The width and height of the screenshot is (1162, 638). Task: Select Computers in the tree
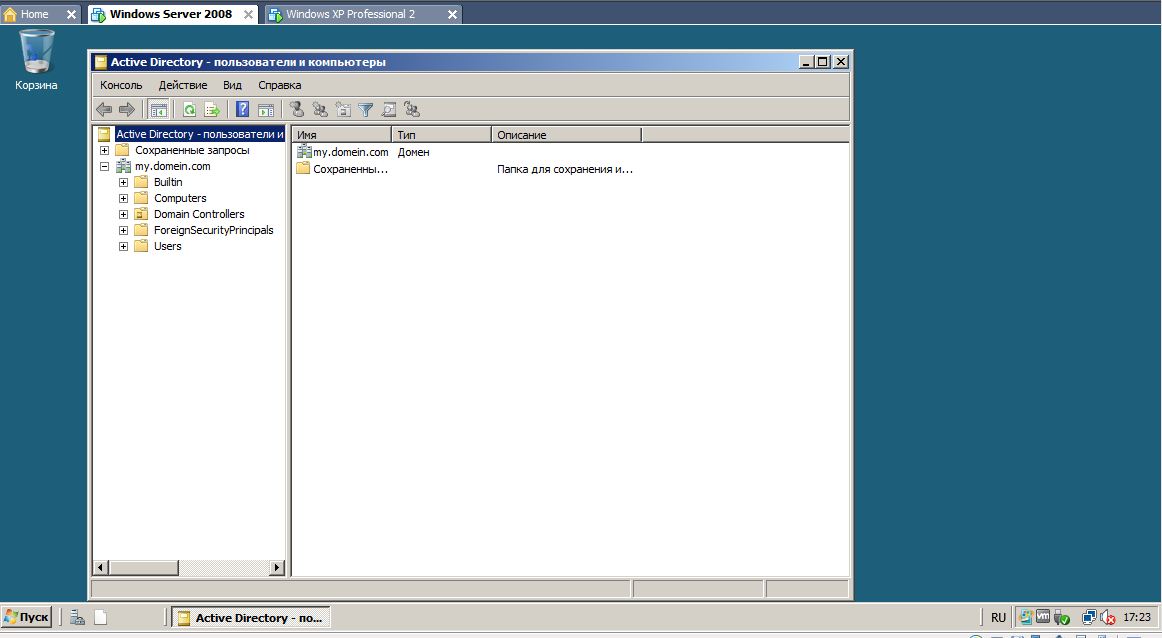pos(180,199)
